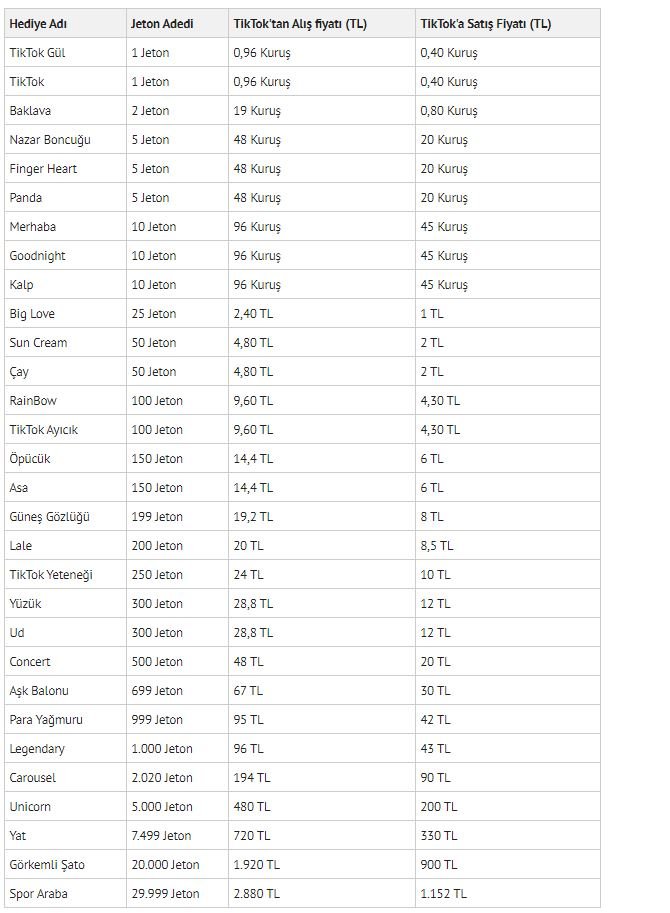Viewport: 670px width, 913px height.
Task: Select the "TikTok'a Satış Fiyatı (TL)" header
Action: pos(485,23)
